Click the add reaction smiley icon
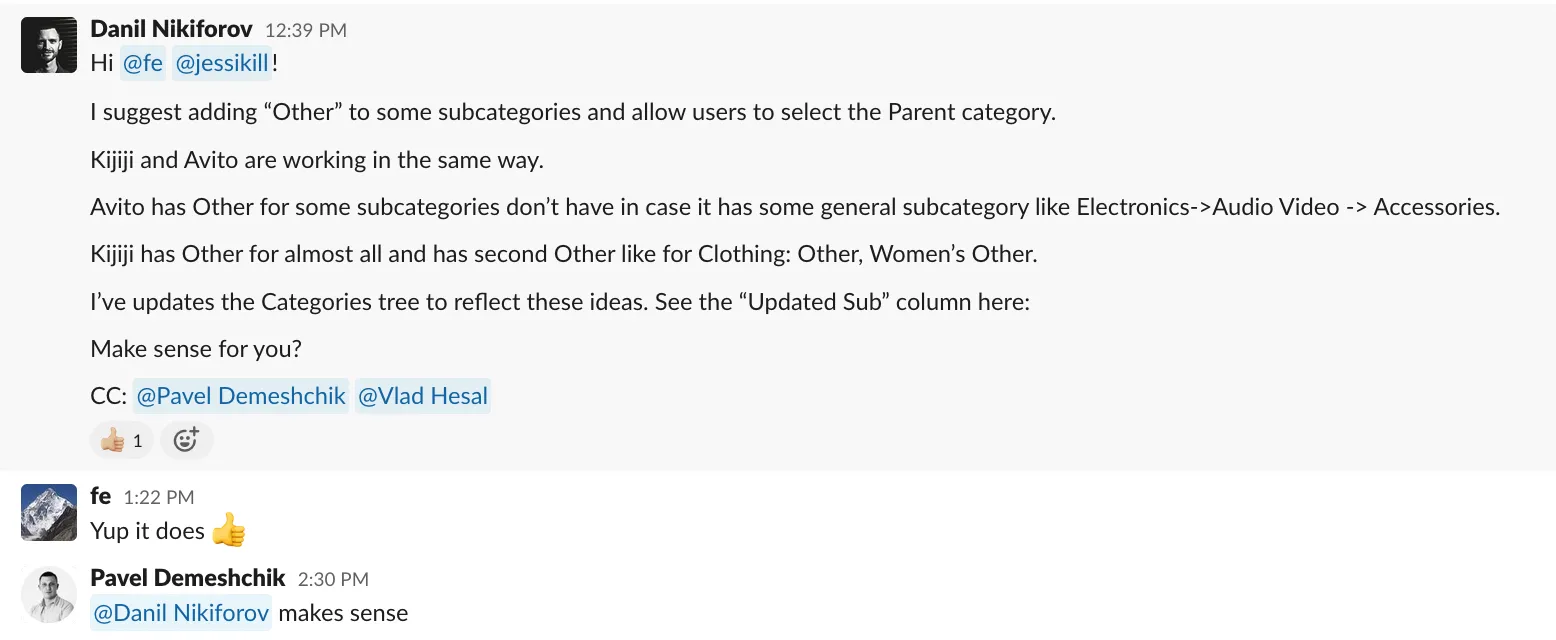Image resolution: width=1556 pixels, height=640 pixels. coord(186,440)
